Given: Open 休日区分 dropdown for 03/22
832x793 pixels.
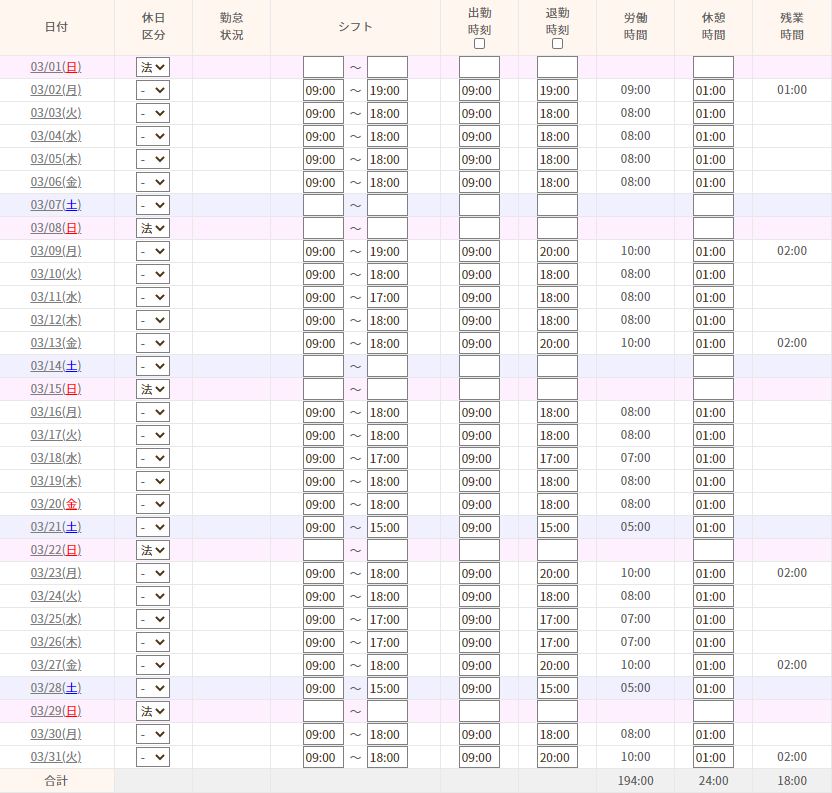Looking at the screenshot, I should [x=153, y=550].
